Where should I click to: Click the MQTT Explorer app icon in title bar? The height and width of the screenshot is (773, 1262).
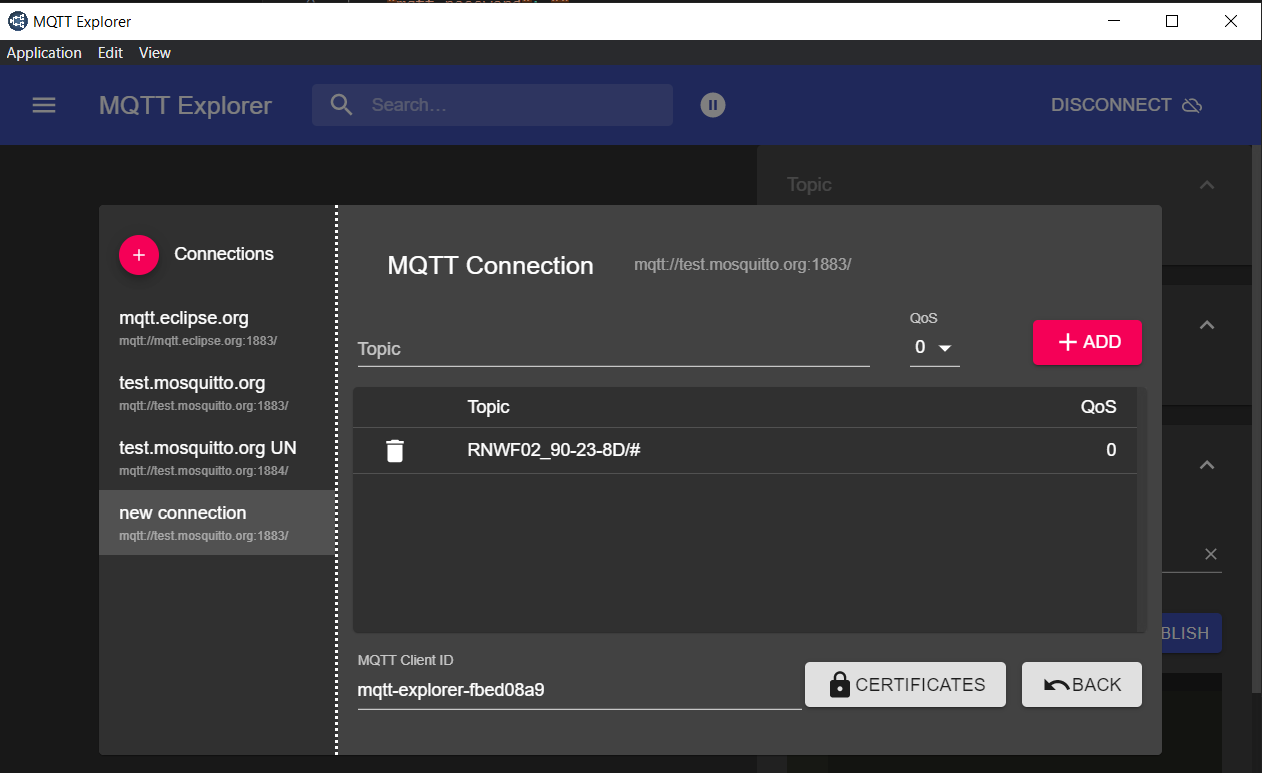pos(17,21)
